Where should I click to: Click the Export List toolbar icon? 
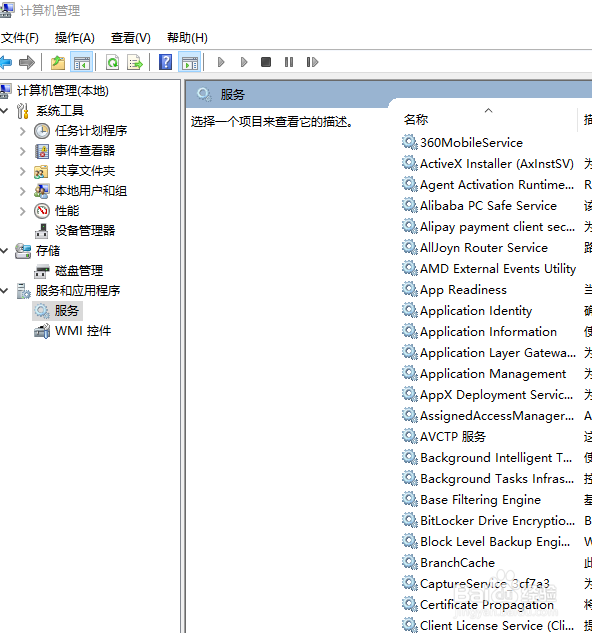click(135, 63)
